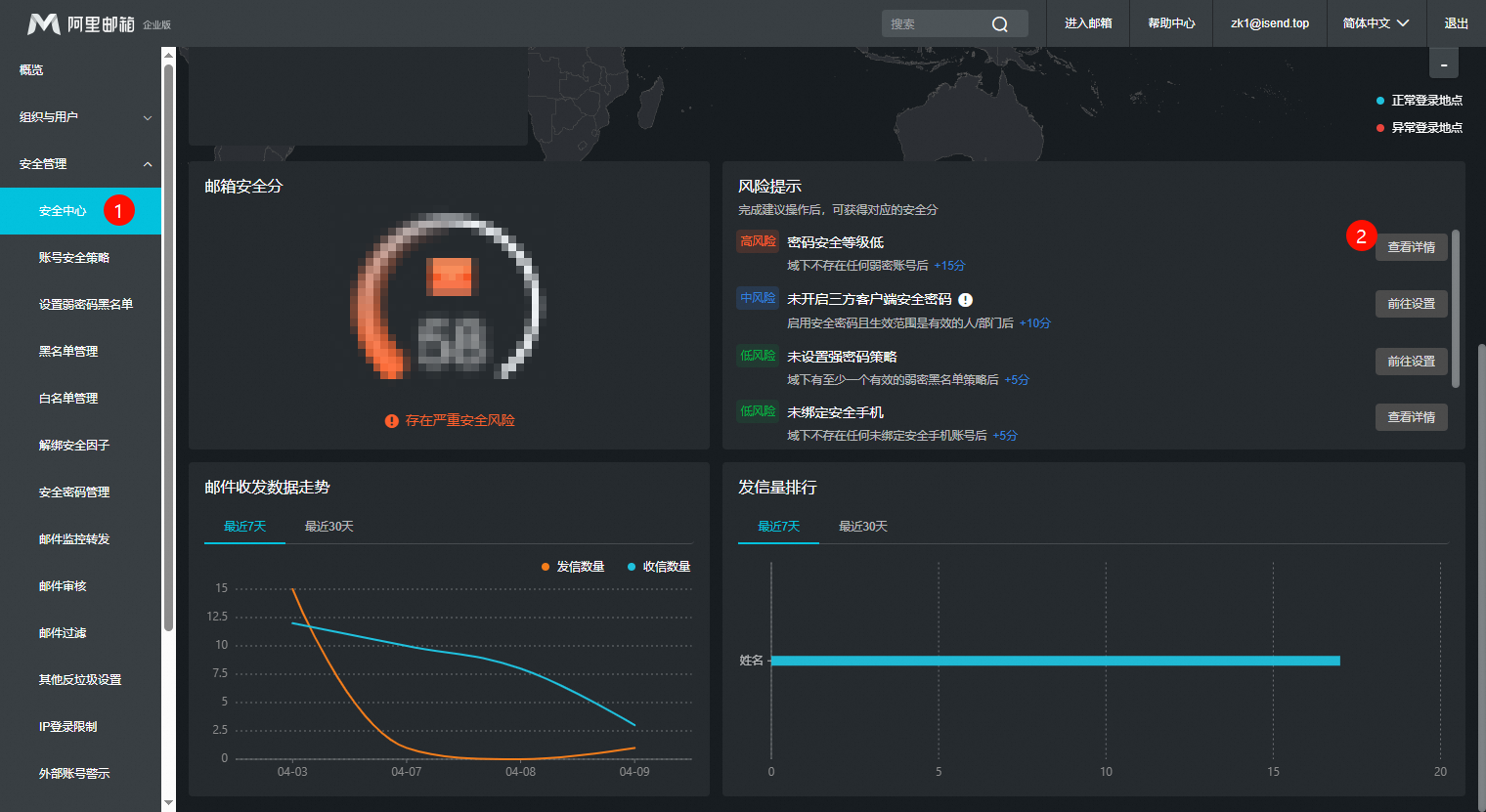Open 账号安全策略 in the sidebar

pyautogui.click(x=74, y=258)
